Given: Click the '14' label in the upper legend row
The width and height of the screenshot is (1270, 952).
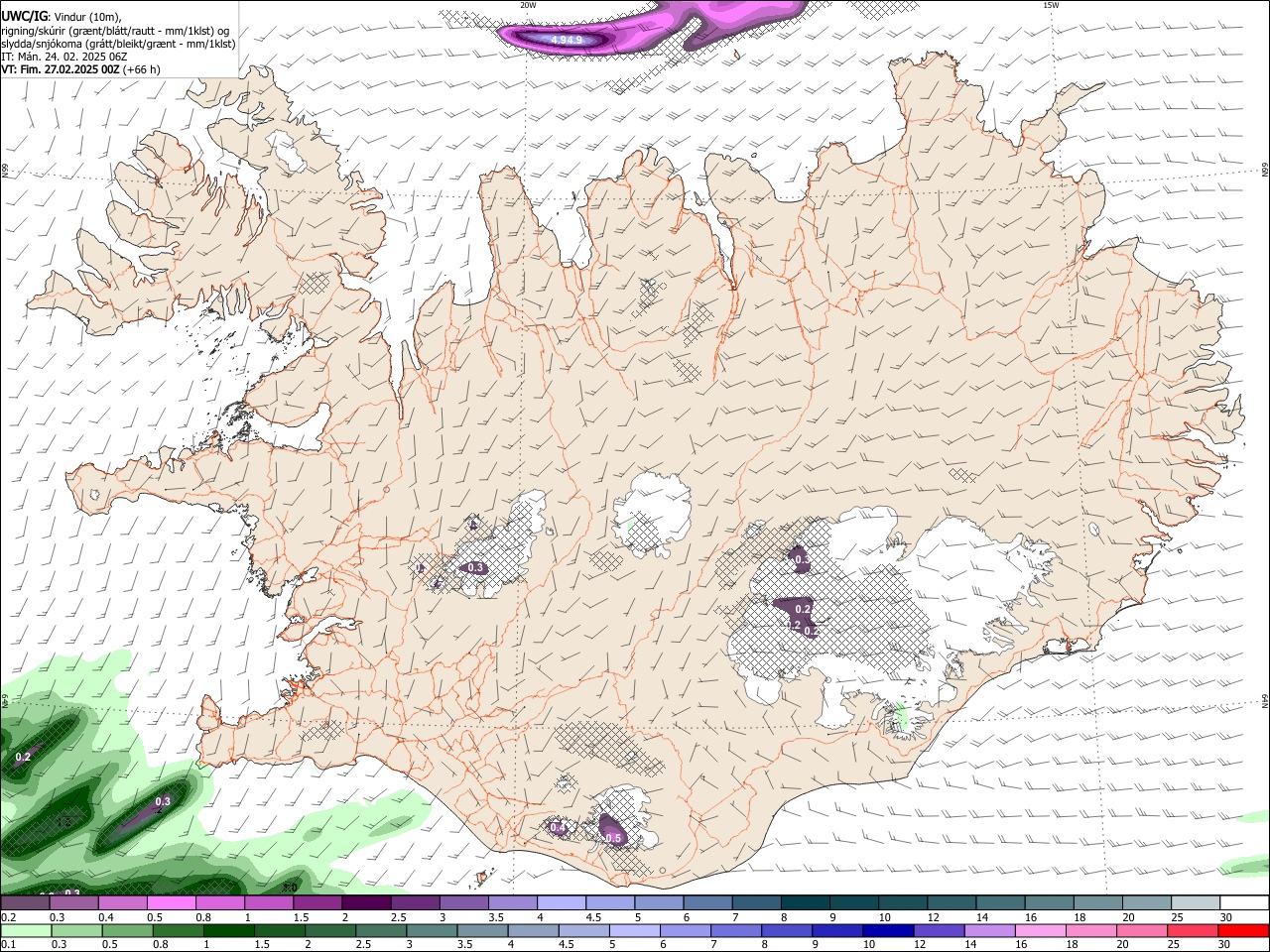Looking at the screenshot, I should click(982, 917).
